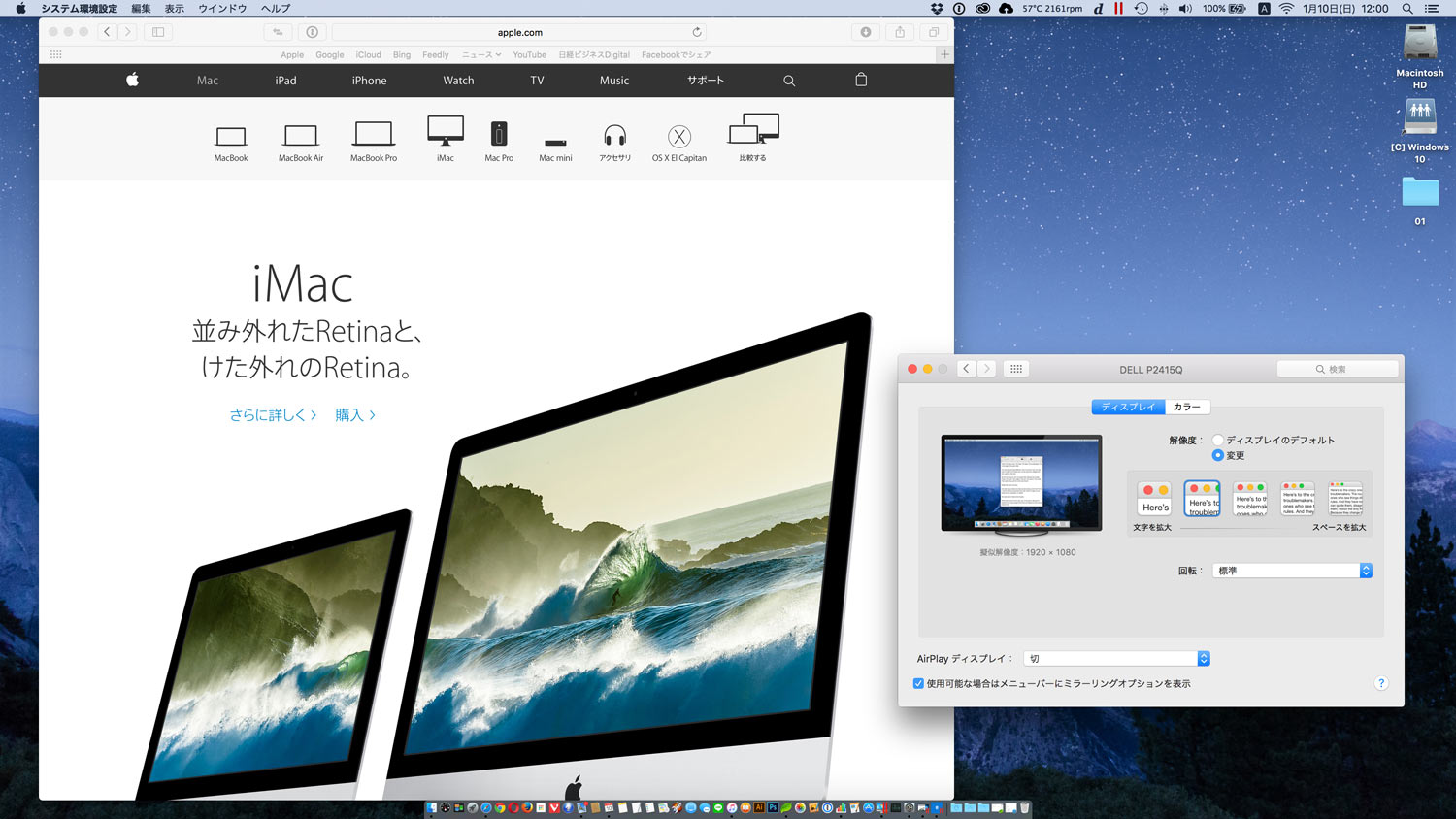Click the Apple logo in Apple.com navigation
Image resolution: width=1456 pixels, height=819 pixels.
(x=132, y=80)
